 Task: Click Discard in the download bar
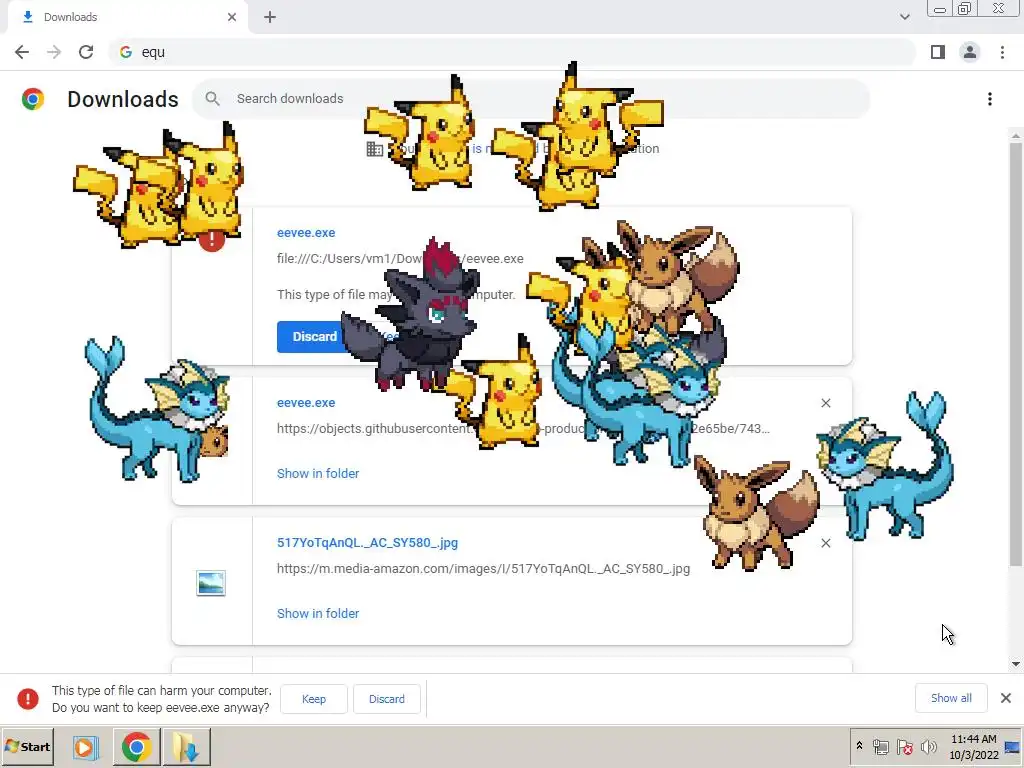point(387,699)
